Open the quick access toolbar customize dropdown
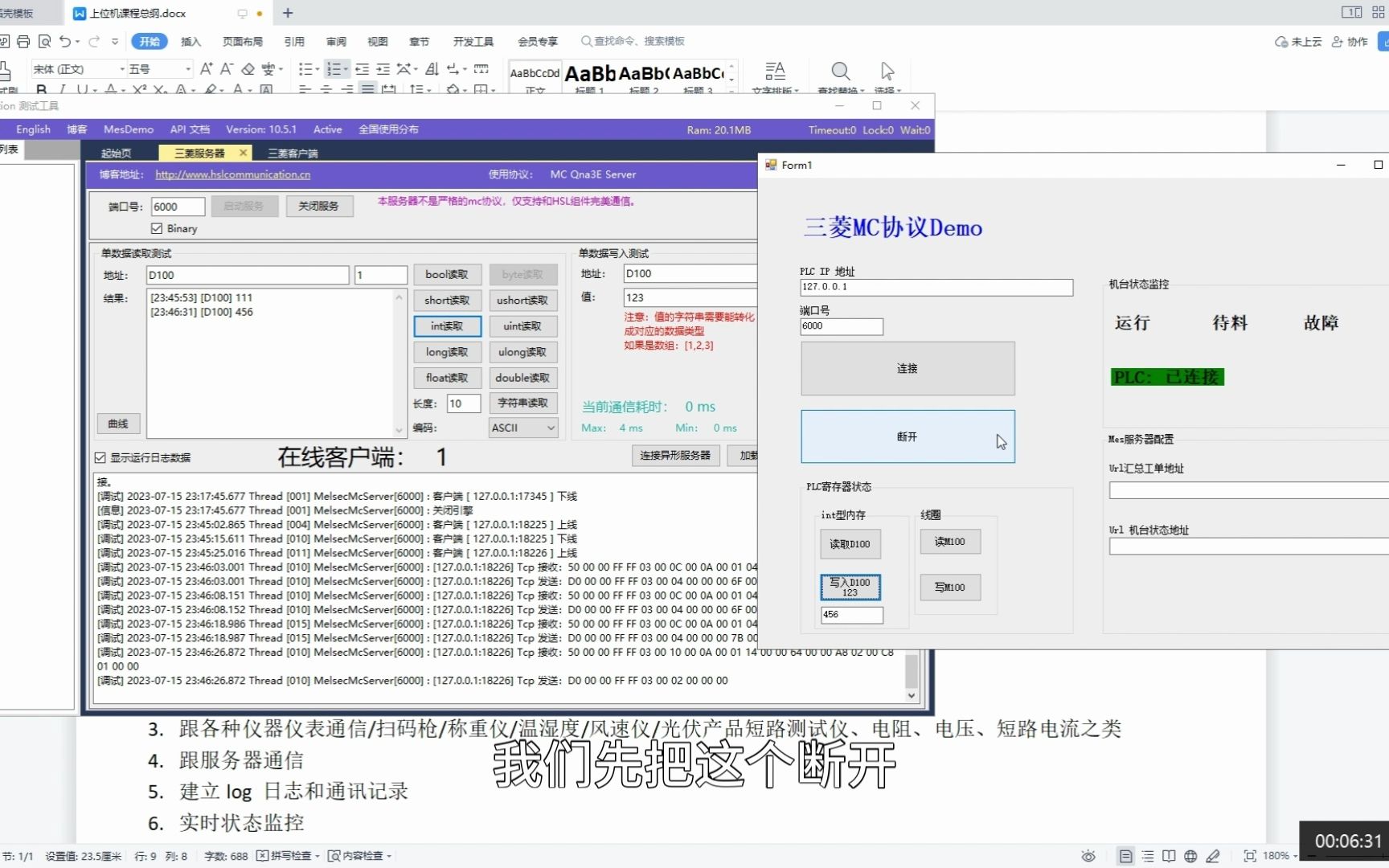1389x868 pixels. click(115, 41)
